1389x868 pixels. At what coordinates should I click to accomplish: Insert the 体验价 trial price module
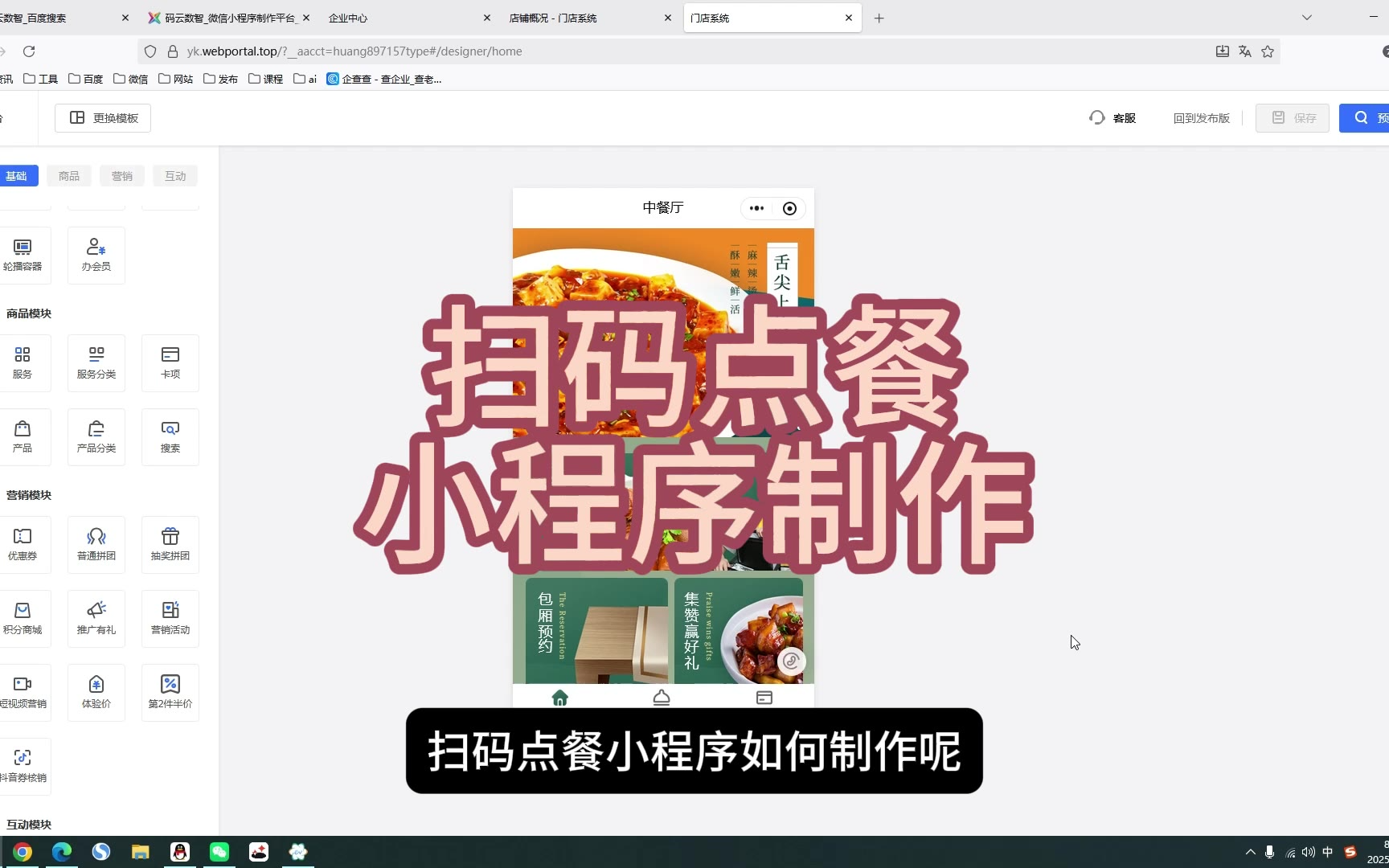(96, 692)
